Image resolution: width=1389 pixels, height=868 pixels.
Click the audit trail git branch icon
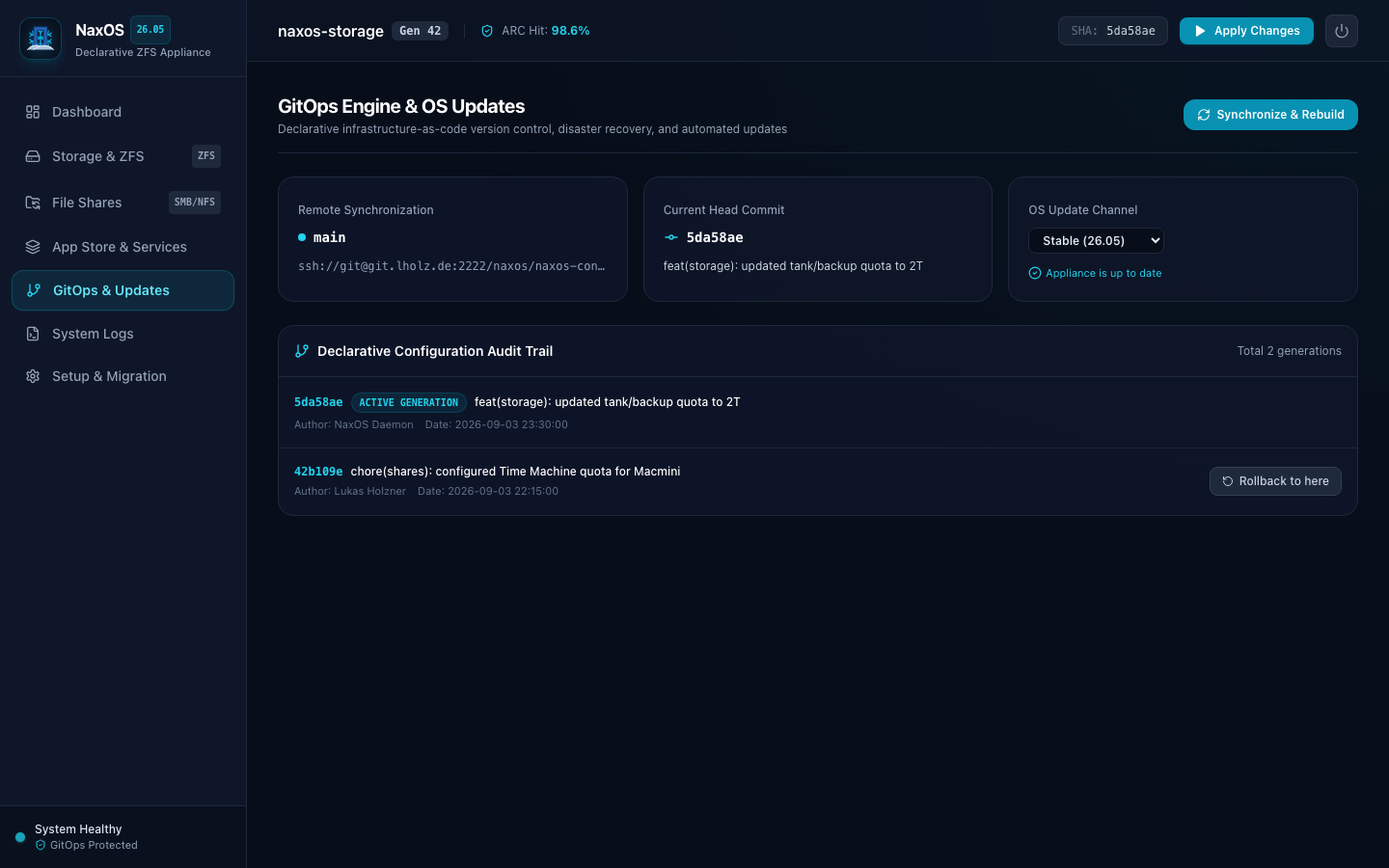coord(302,351)
